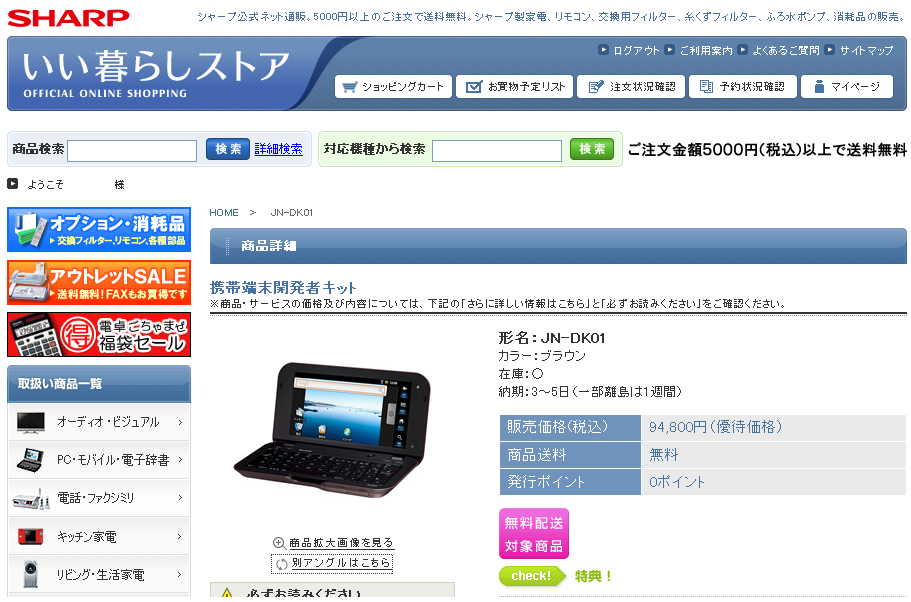Open マイページ from the header
The width and height of the screenshot is (911, 602).
[847, 87]
